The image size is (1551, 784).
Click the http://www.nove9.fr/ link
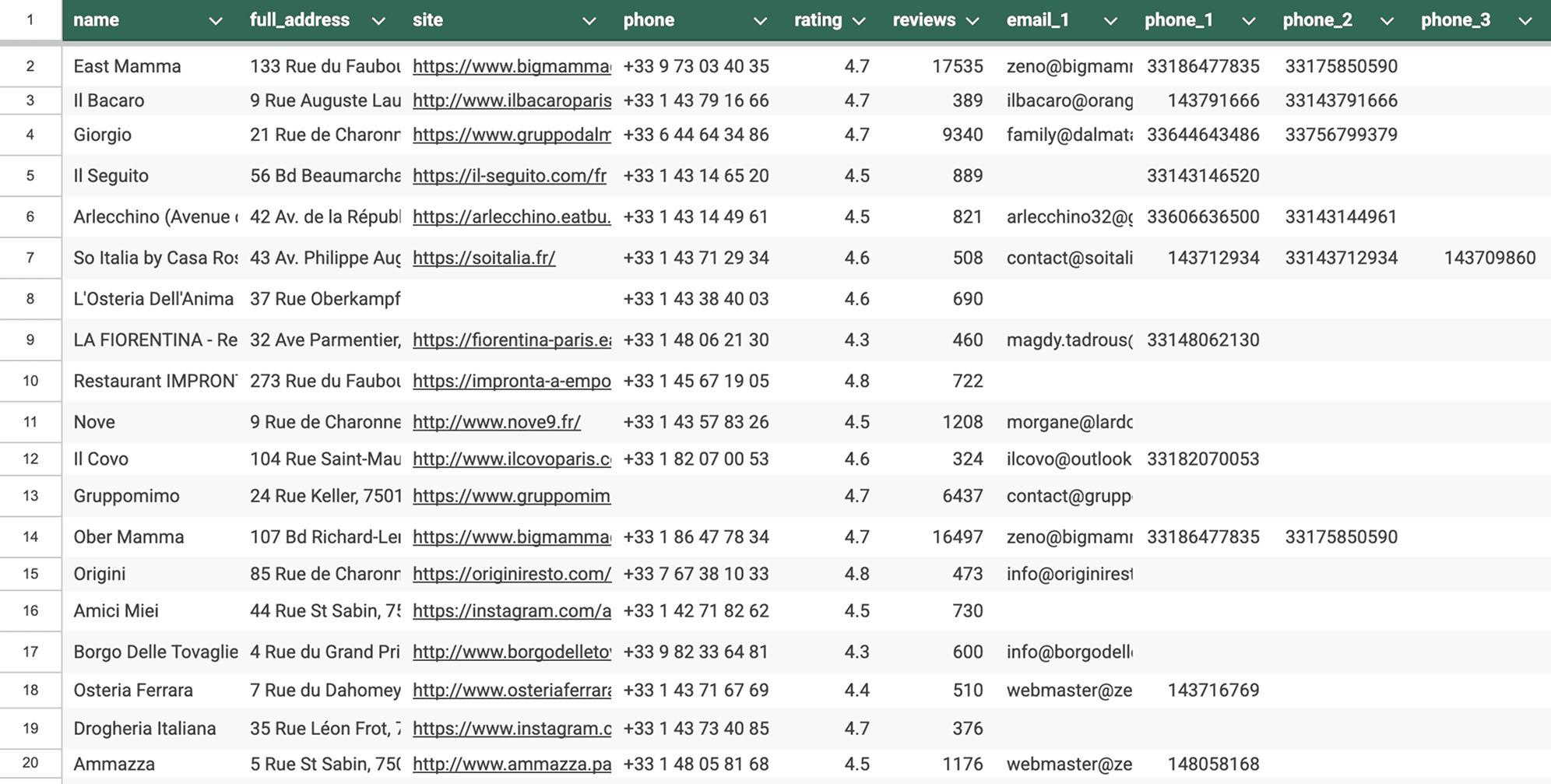(x=496, y=421)
